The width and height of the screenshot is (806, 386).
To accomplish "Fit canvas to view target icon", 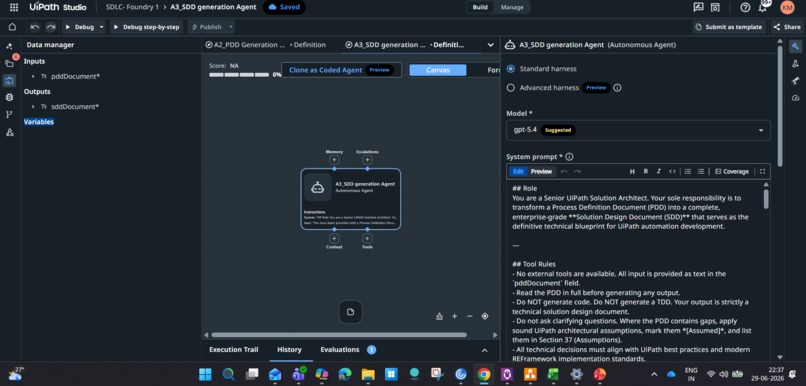I will (485, 316).
